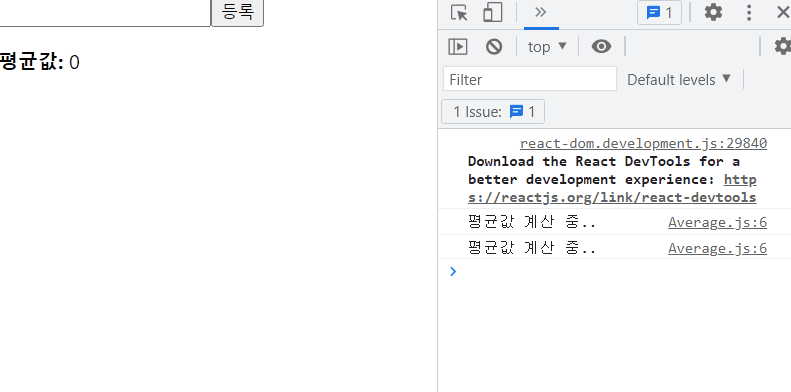Open the top JavaScript context dropdown
Screen dimensions: 791x392
click(x=547, y=47)
